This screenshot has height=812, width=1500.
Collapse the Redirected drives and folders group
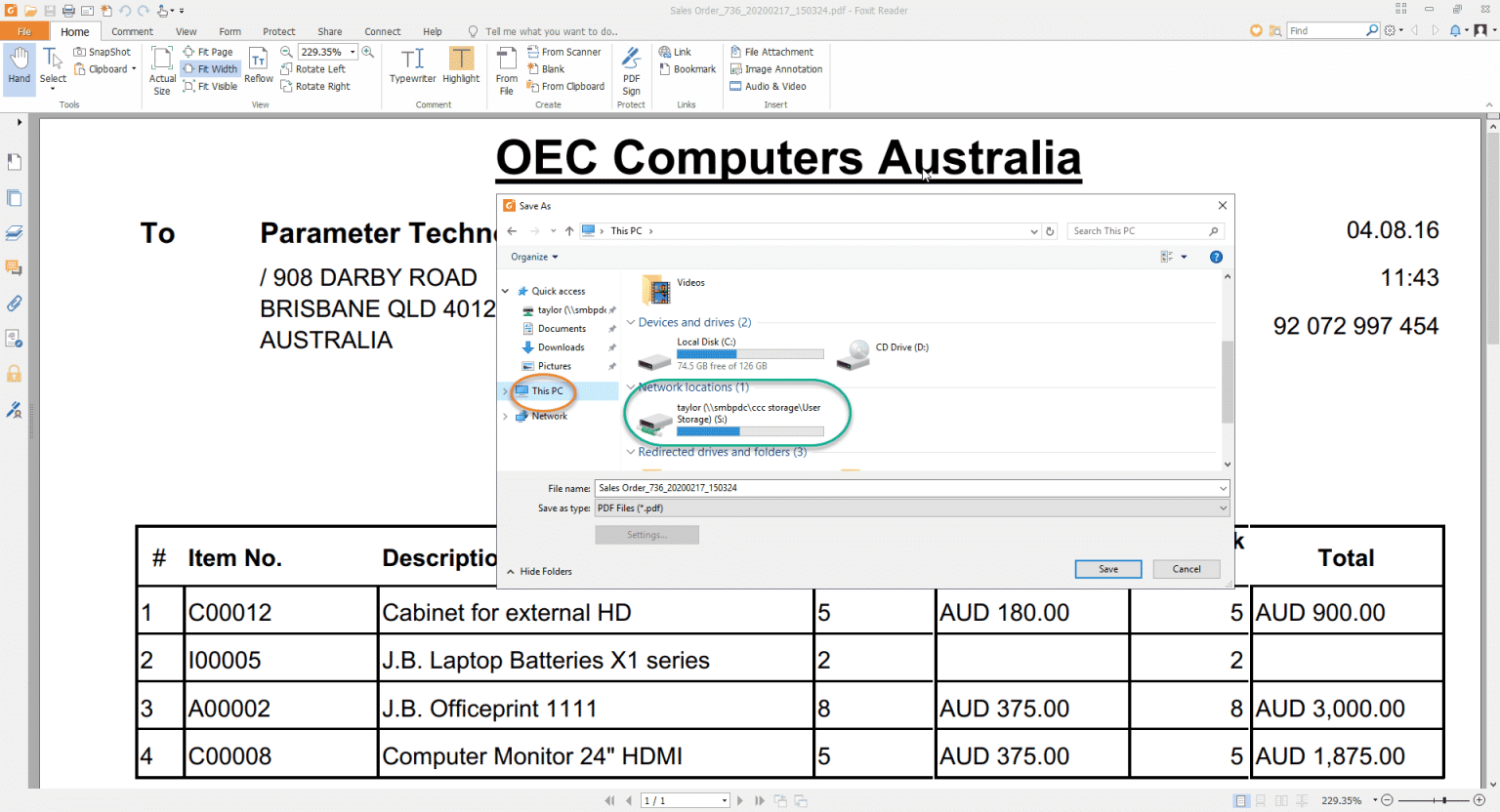tap(631, 452)
